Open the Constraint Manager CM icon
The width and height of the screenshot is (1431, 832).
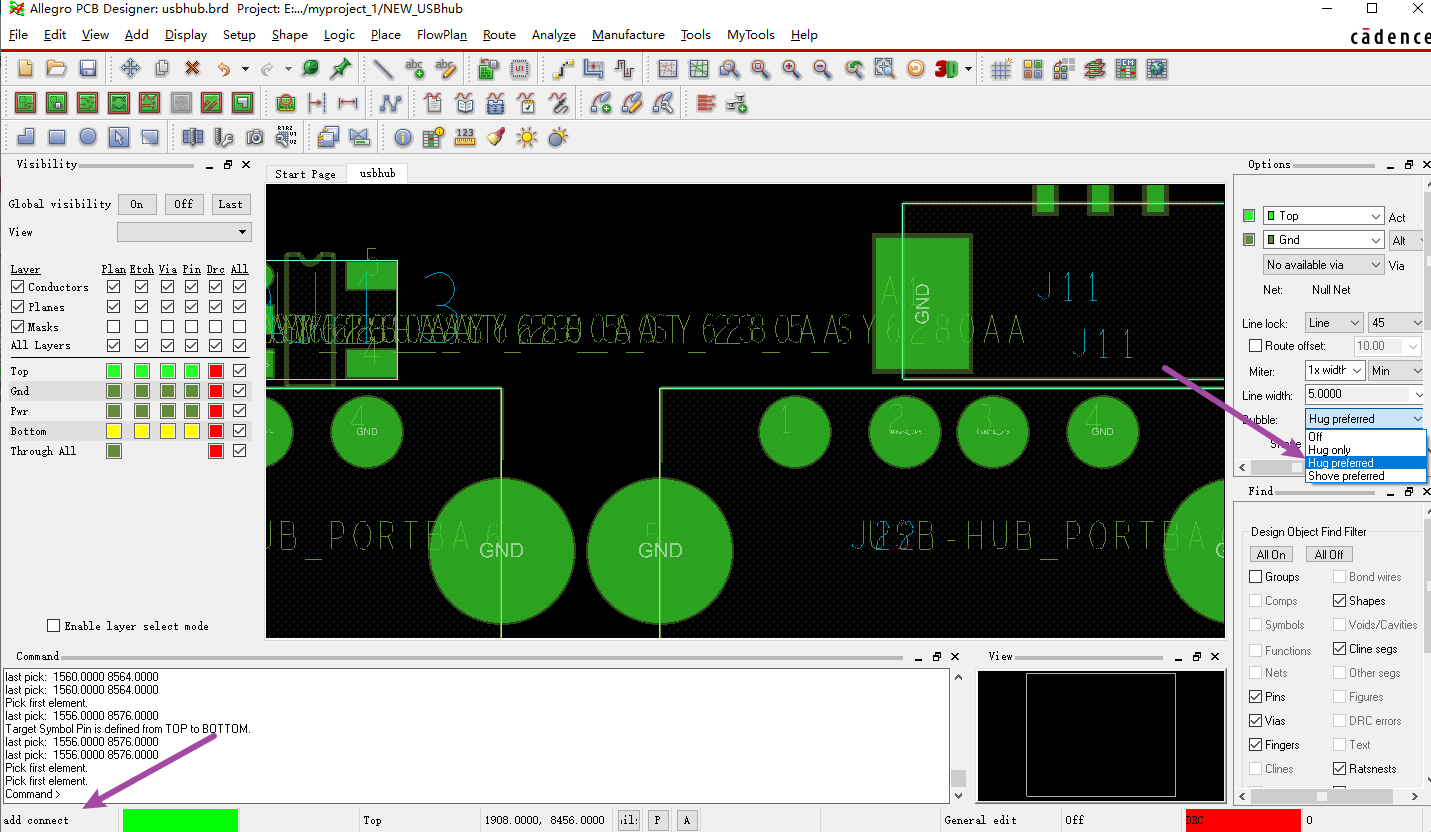tap(1126, 69)
